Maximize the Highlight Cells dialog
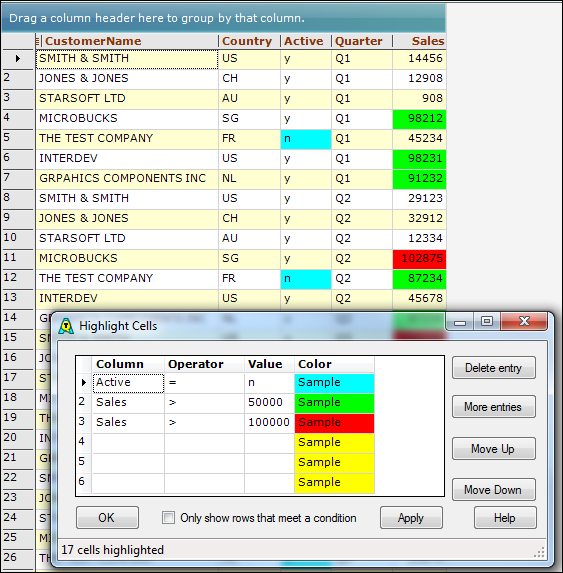 [x=487, y=322]
